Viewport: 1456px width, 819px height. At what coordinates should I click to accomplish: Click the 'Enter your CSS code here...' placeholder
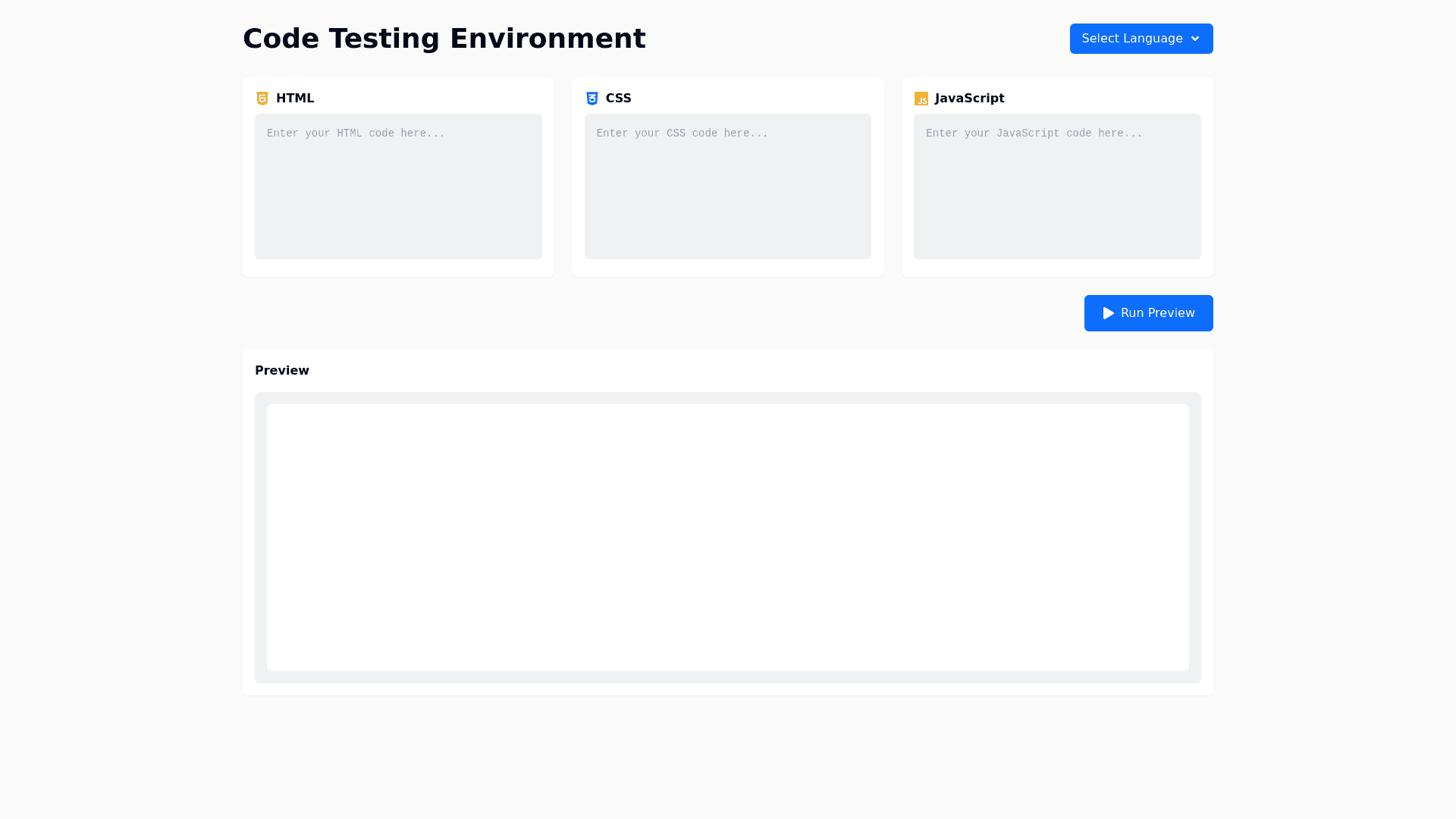click(x=682, y=133)
